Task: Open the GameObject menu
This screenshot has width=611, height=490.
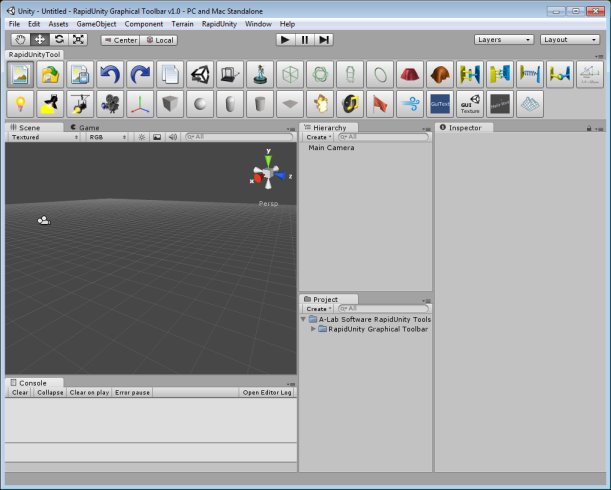Action: click(96, 23)
